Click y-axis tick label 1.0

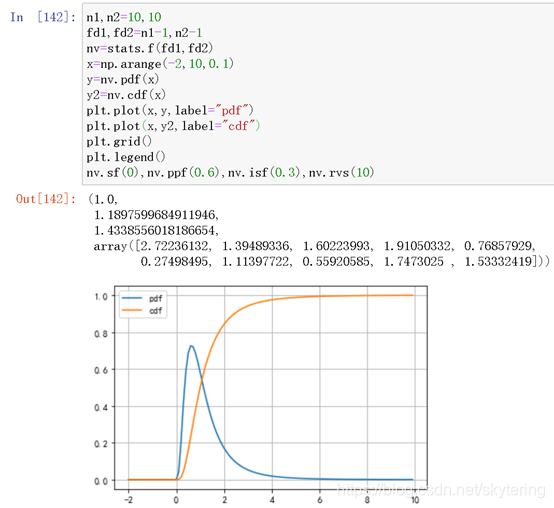point(101,296)
